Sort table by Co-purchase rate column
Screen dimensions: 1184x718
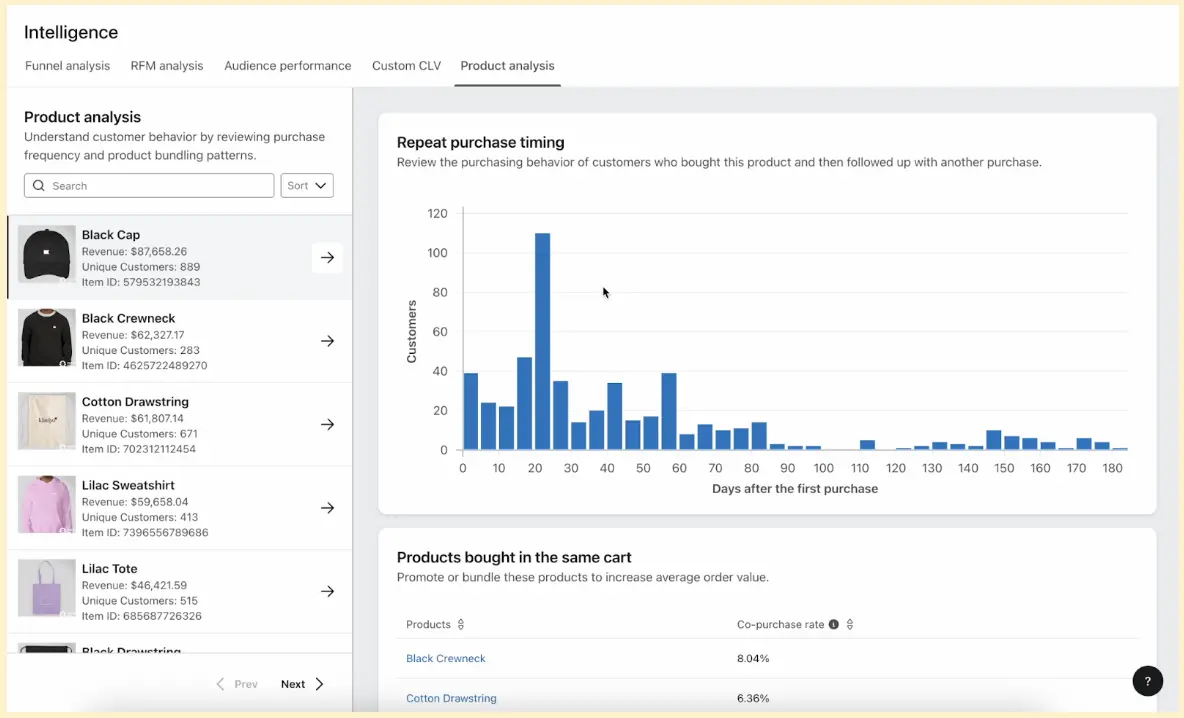click(x=850, y=625)
